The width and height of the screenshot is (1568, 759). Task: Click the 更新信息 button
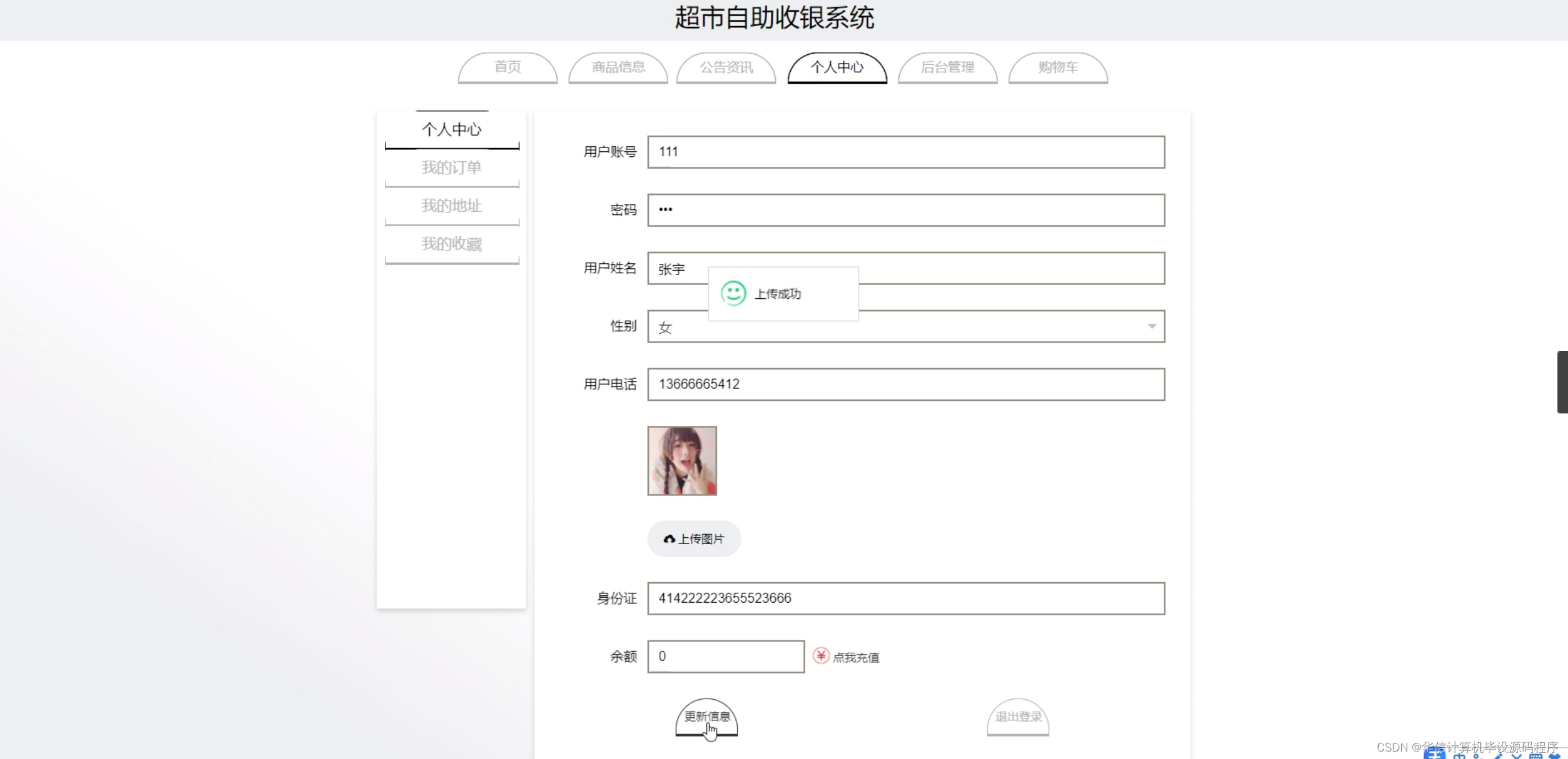706,716
